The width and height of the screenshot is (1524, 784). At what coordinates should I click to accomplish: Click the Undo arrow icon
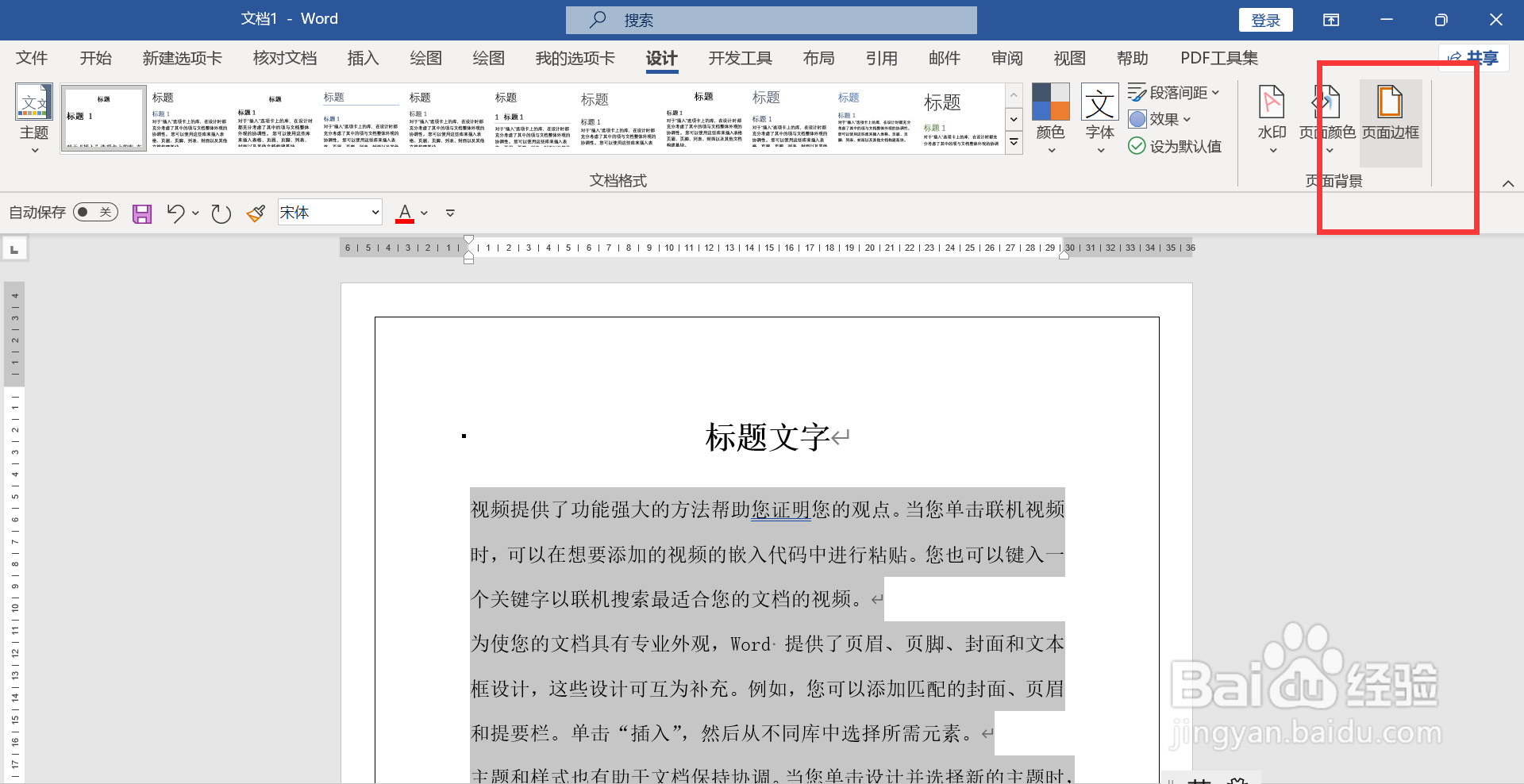point(175,213)
